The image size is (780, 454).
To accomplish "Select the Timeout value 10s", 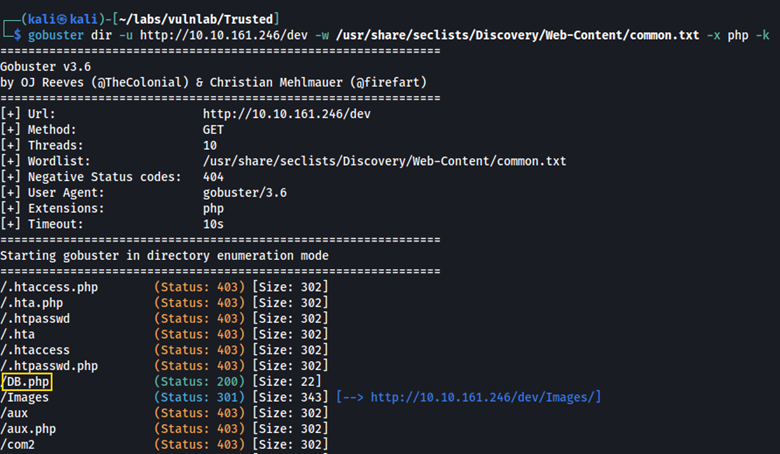I will pyautogui.click(x=213, y=224).
